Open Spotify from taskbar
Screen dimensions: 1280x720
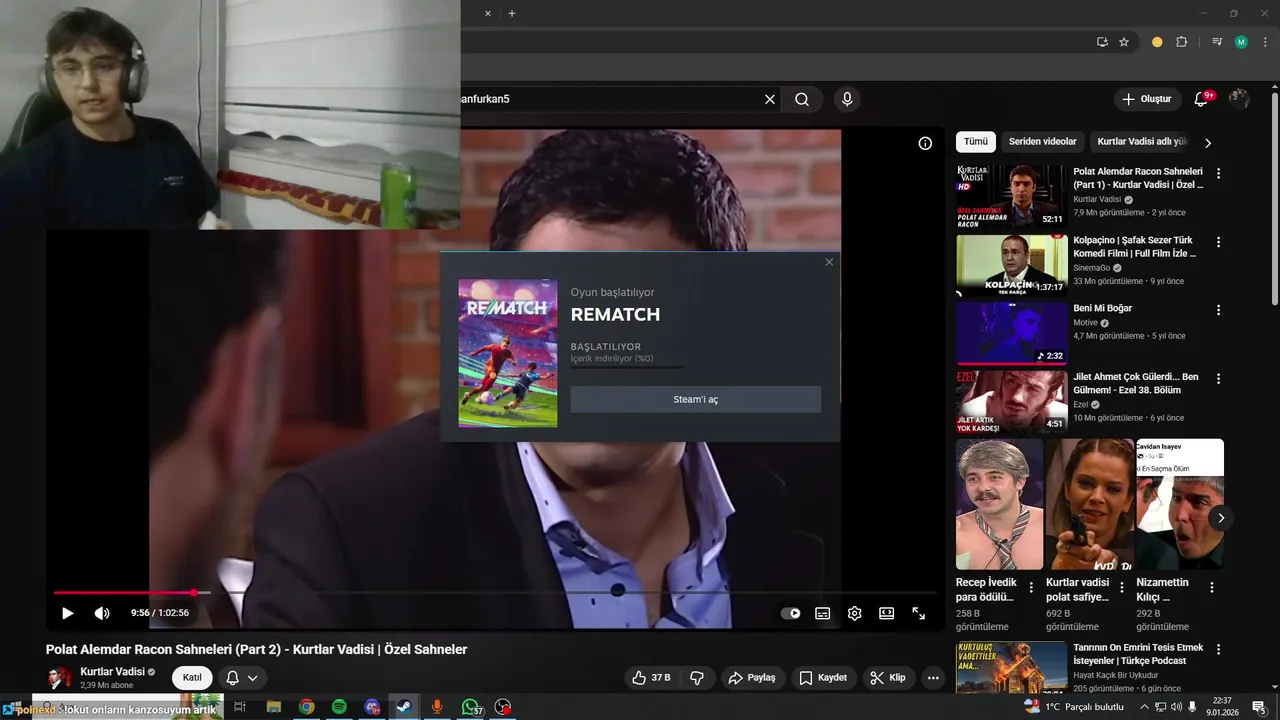(x=339, y=707)
